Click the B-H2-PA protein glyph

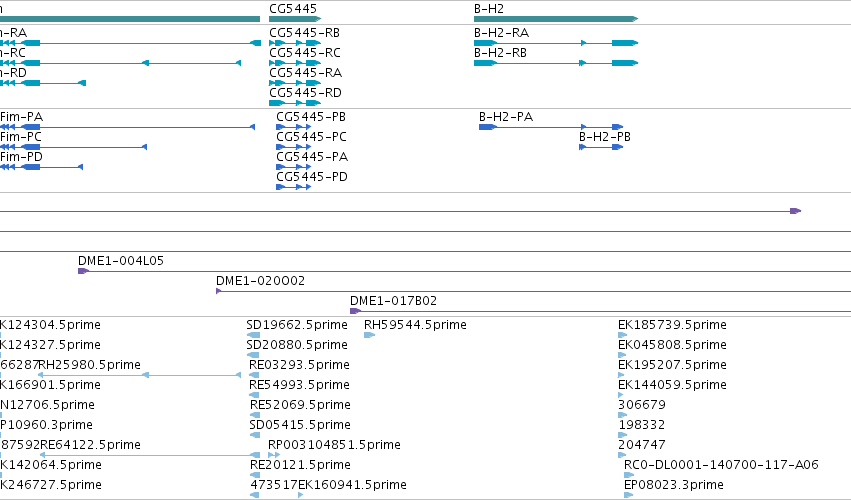coord(551,127)
